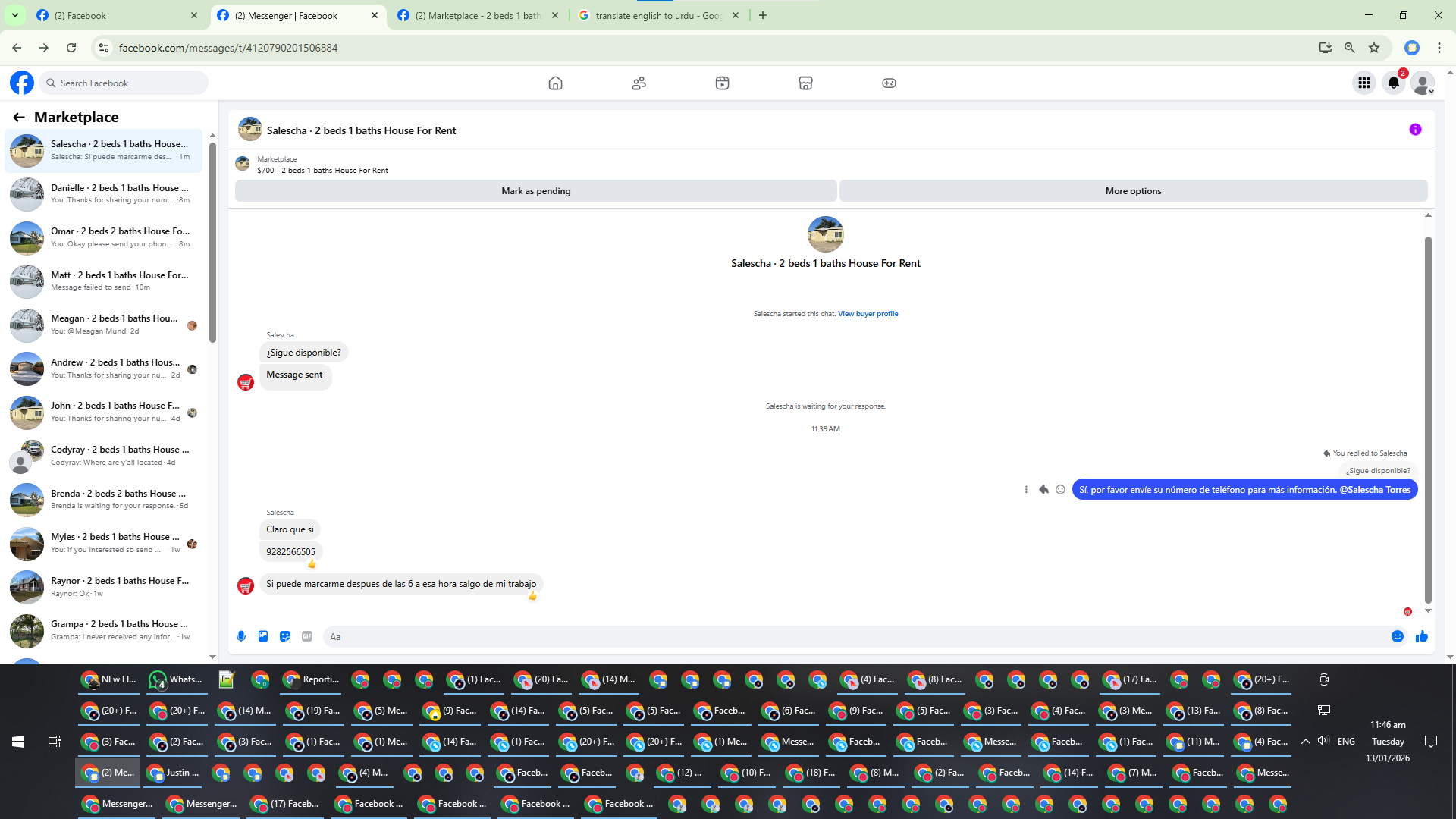This screenshot has height=819, width=1456.
Task: Open Marketplace from top navigation
Action: [805, 83]
